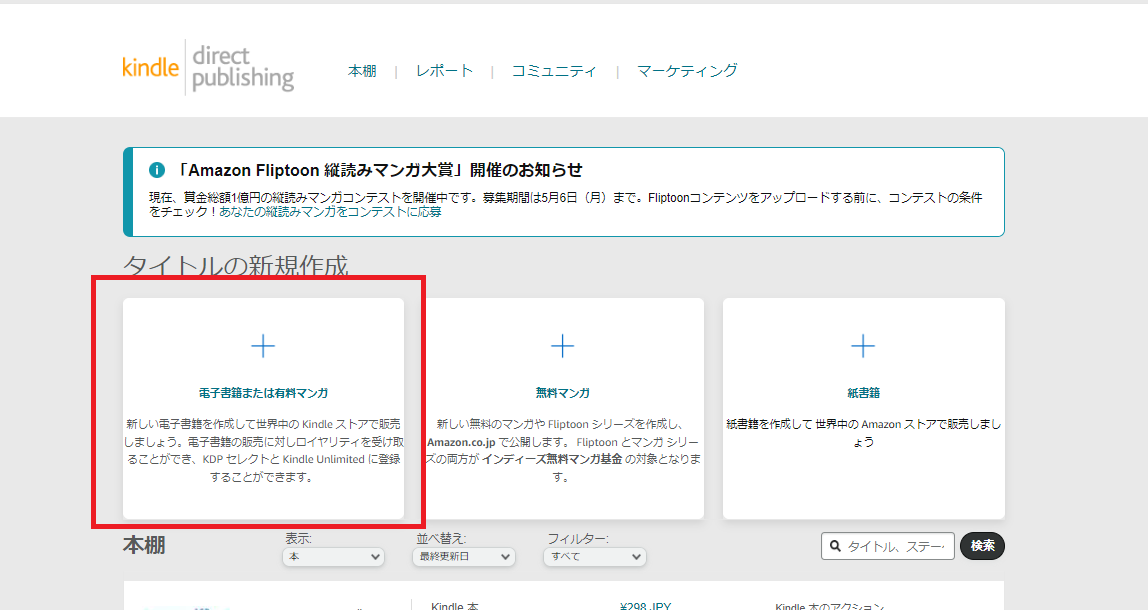Open the 表示 dropdown set to 本
The image size is (1148, 610).
click(333, 557)
